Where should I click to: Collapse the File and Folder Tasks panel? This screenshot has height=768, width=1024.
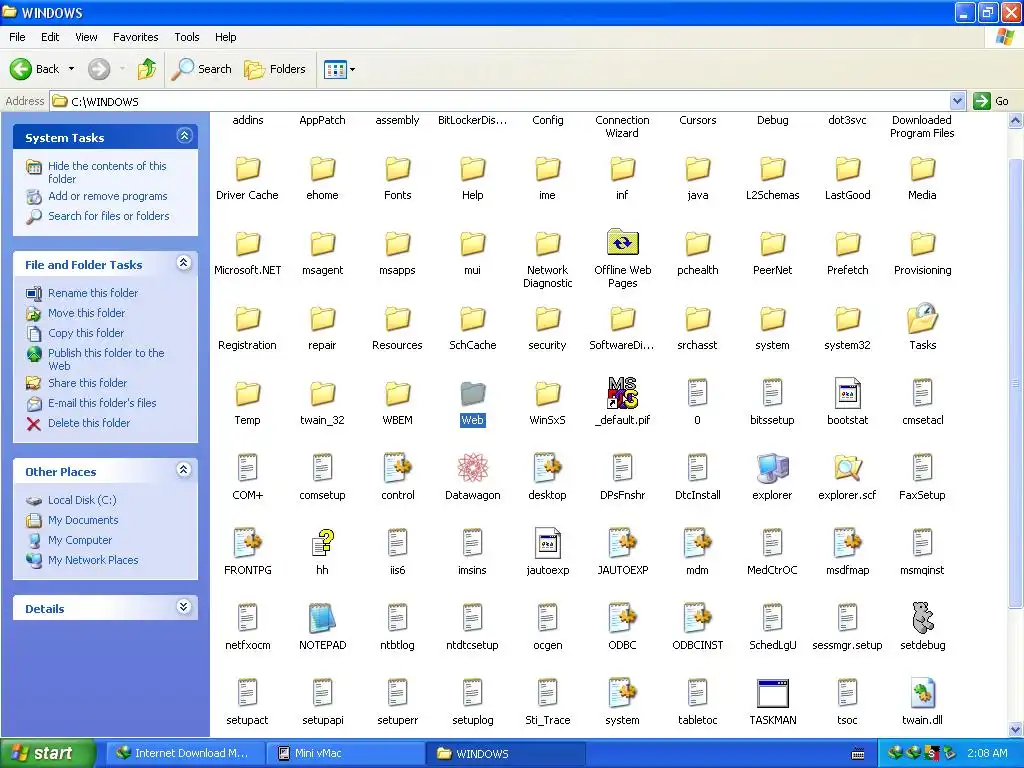(184, 263)
